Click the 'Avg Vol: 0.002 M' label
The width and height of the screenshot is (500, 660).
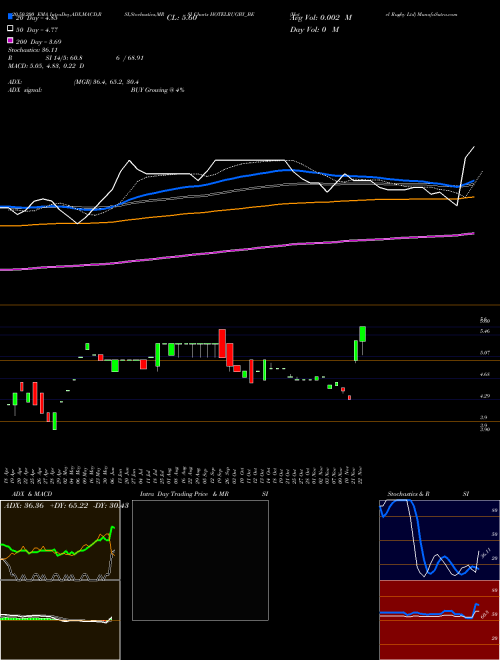[x=321, y=18]
